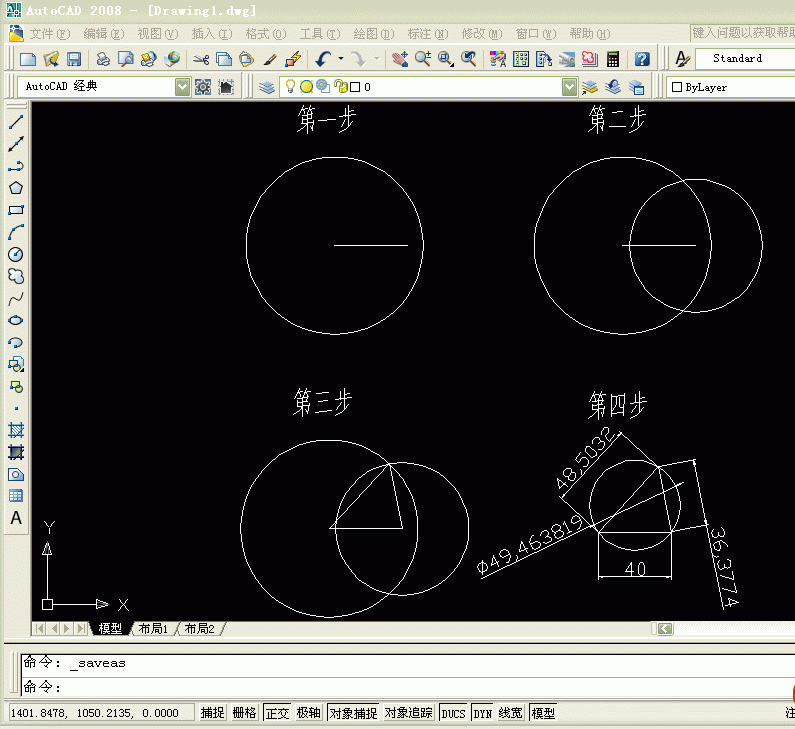The height and width of the screenshot is (729, 795).
Task: Click the layer 0 color swatch
Action: coord(355,87)
